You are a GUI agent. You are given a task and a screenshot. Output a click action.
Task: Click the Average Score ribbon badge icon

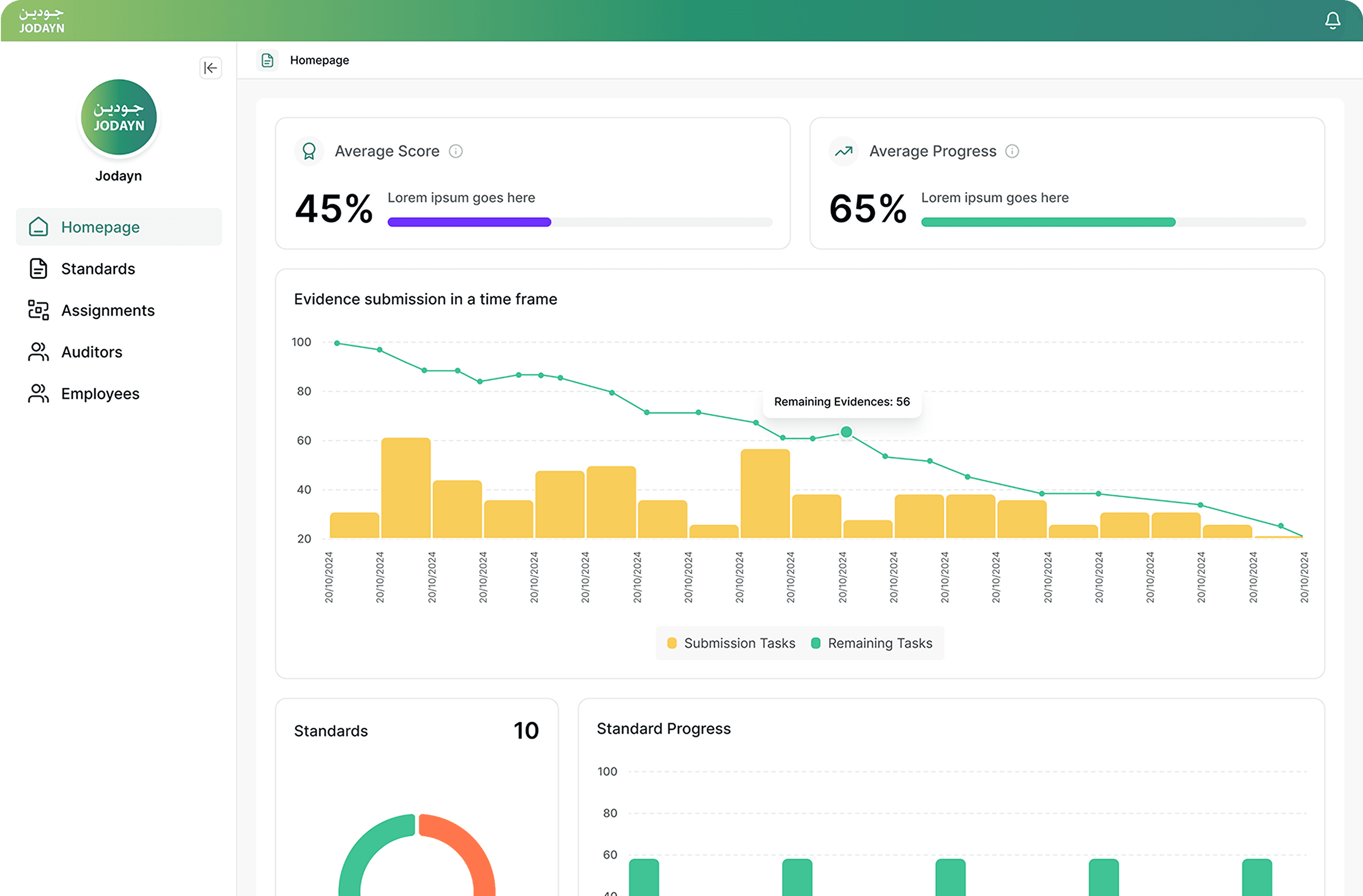pos(309,151)
